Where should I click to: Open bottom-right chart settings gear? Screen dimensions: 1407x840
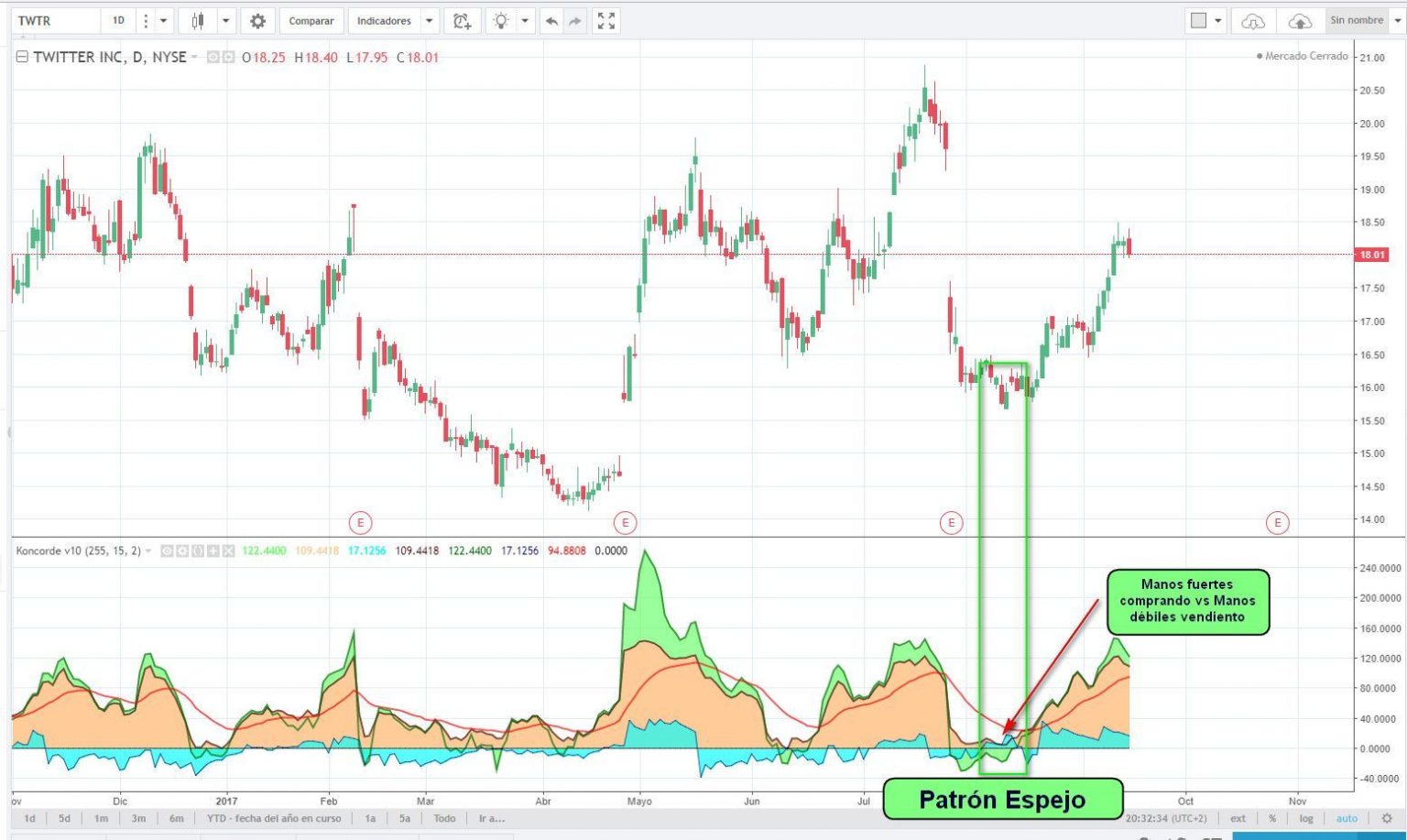pyautogui.click(x=1387, y=818)
